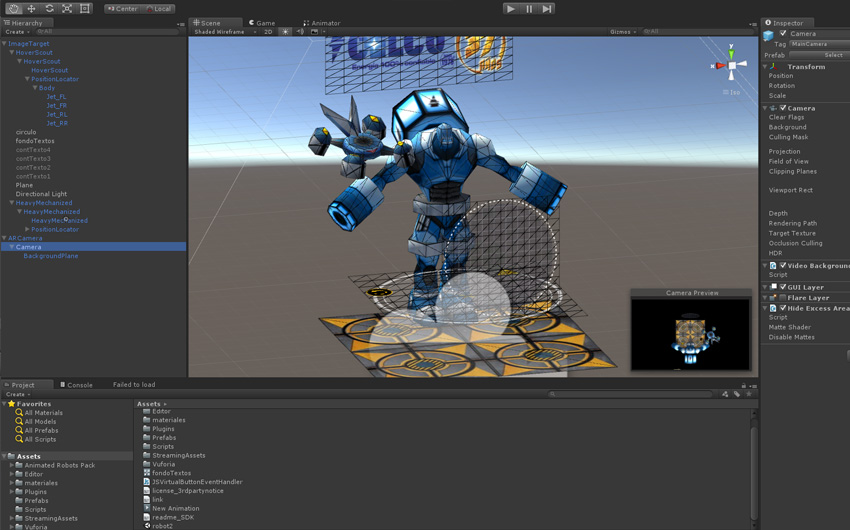Click the Step frame button
Screen dimensions: 850x530
pos(547,8)
